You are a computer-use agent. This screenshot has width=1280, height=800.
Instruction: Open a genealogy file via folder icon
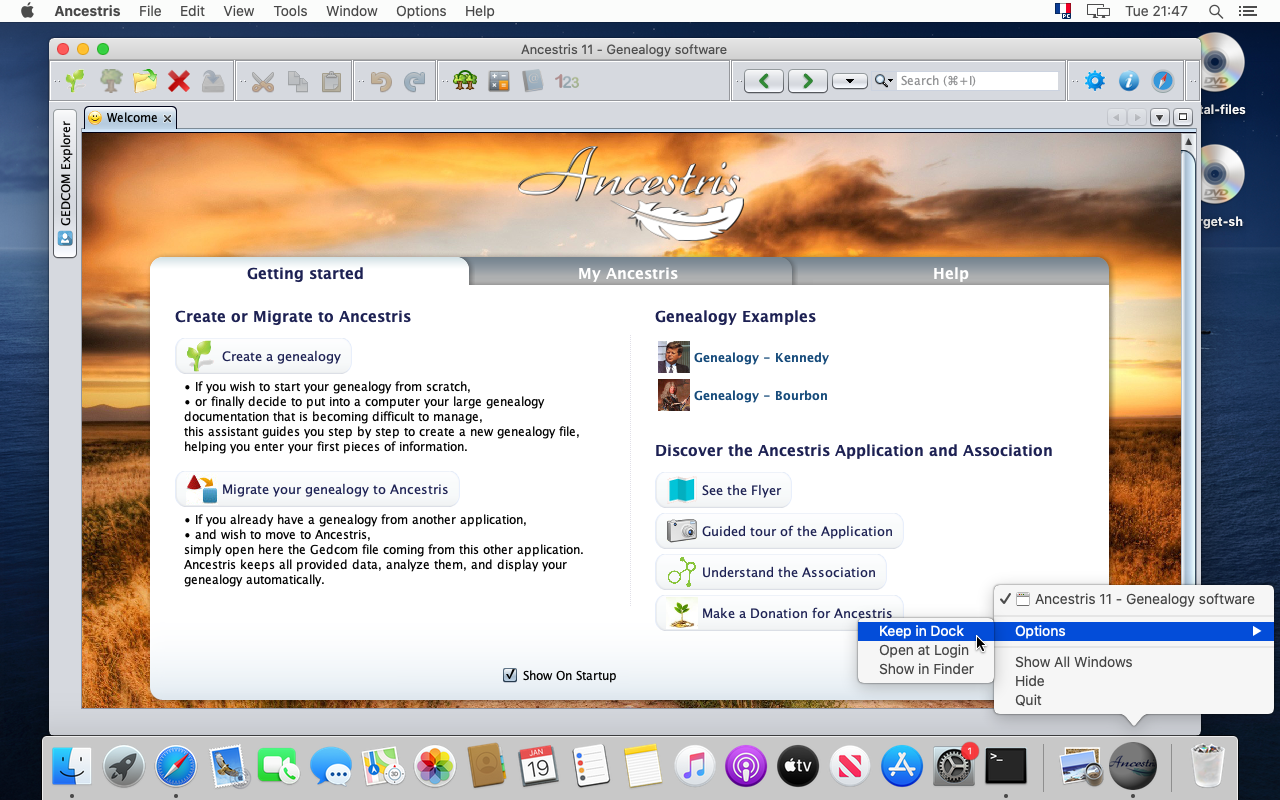click(x=146, y=81)
